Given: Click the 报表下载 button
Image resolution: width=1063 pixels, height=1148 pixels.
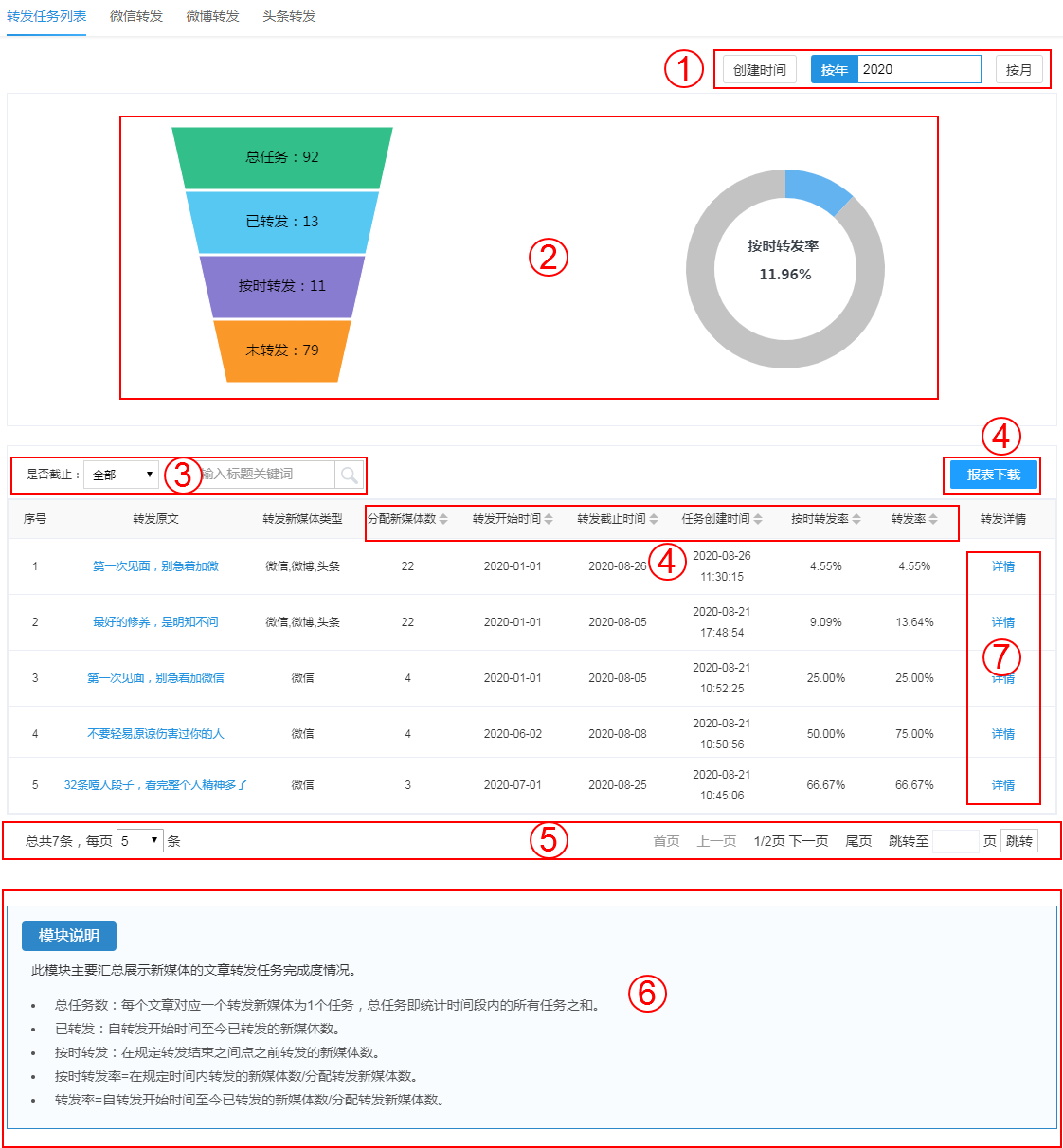Looking at the screenshot, I should click(x=993, y=475).
